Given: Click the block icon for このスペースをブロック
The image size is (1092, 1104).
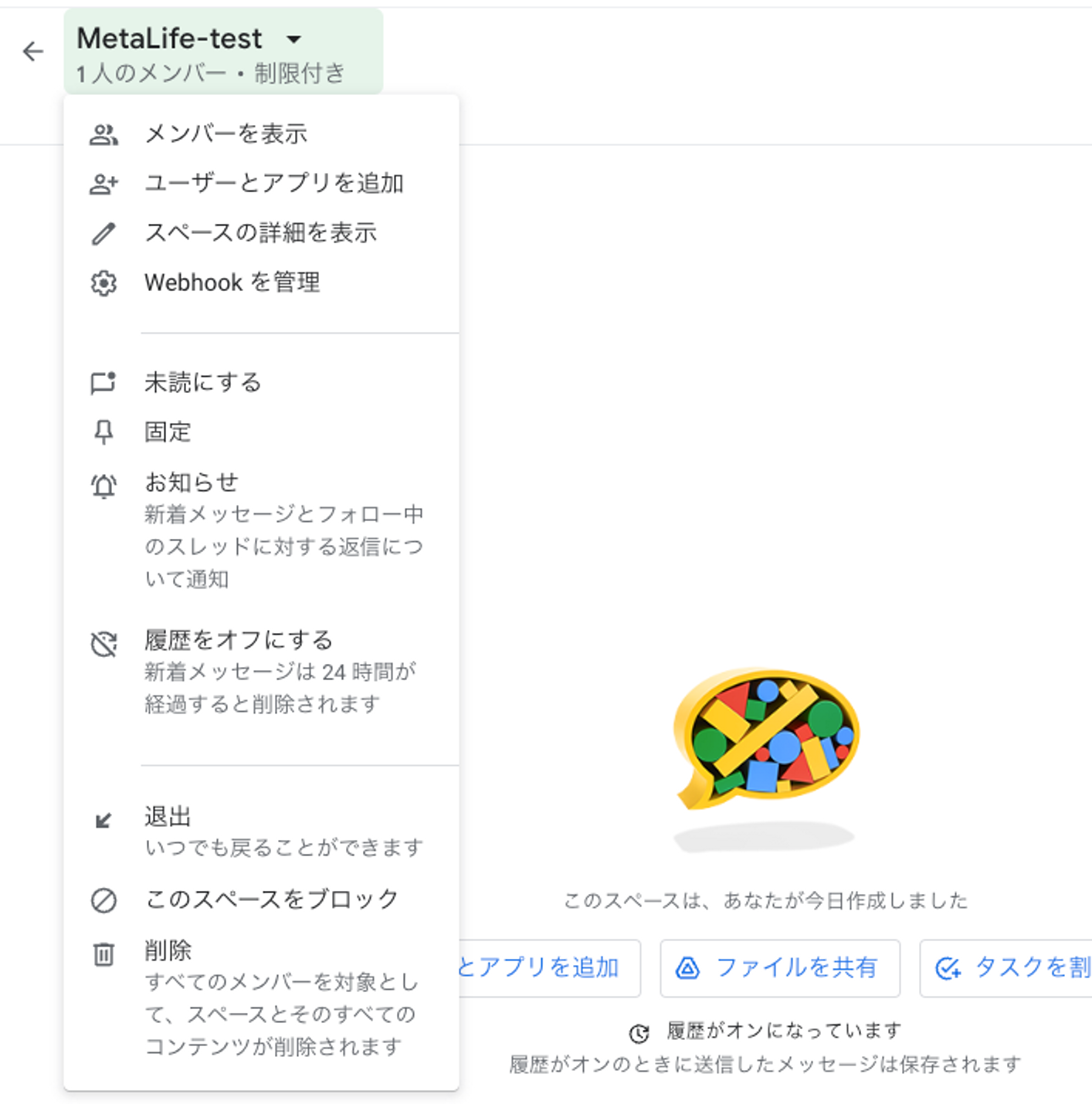Looking at the screenshot, I should point(103,900).
